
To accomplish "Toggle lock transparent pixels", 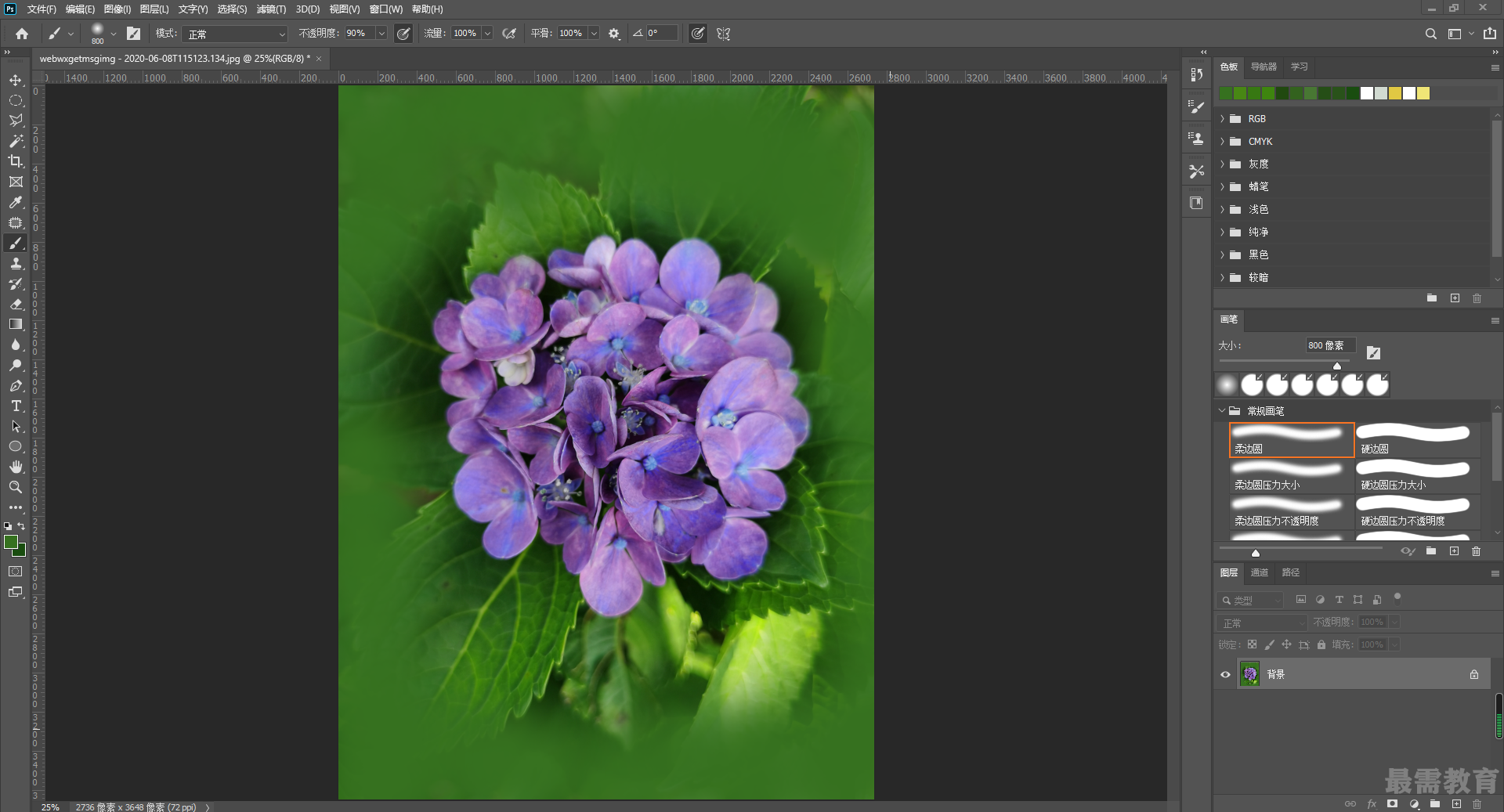I will (1253, 644).
